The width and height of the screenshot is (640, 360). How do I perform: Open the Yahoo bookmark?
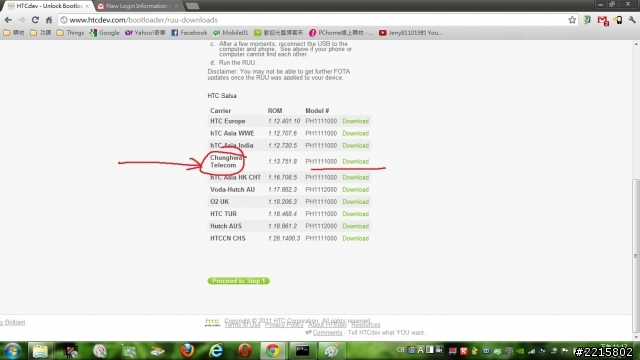tap(145, 33)
